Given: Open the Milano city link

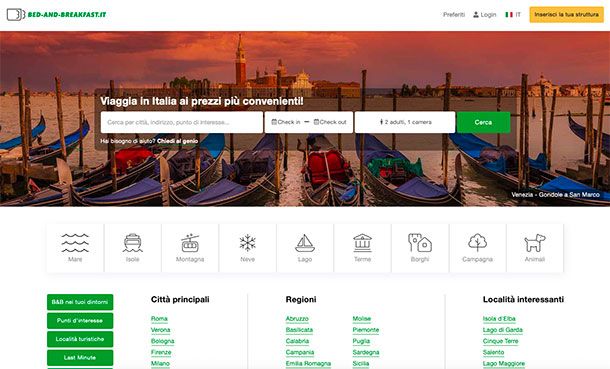Looking at the screenshot, I should (160, 364).
